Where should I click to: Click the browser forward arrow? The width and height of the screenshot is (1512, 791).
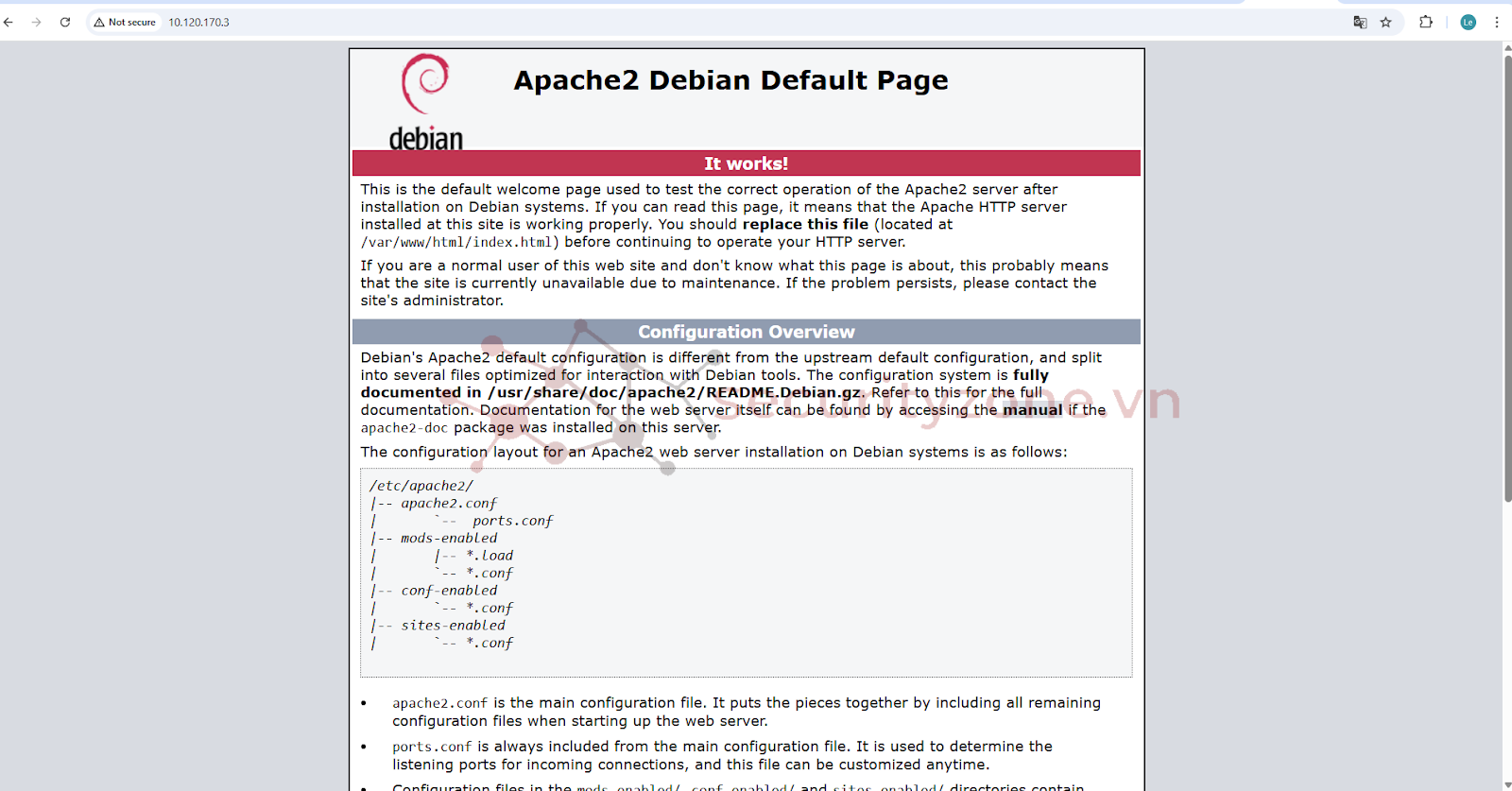pos(36,22)
